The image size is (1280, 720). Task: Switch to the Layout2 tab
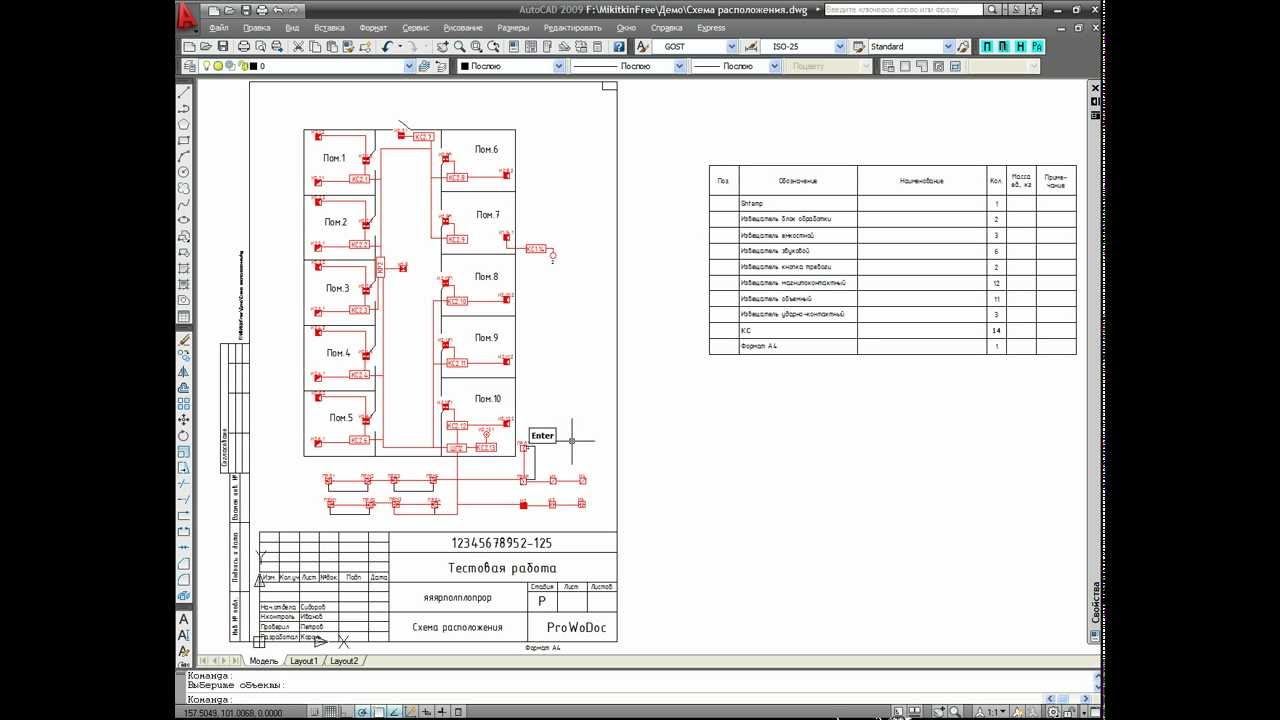[344, 661]
